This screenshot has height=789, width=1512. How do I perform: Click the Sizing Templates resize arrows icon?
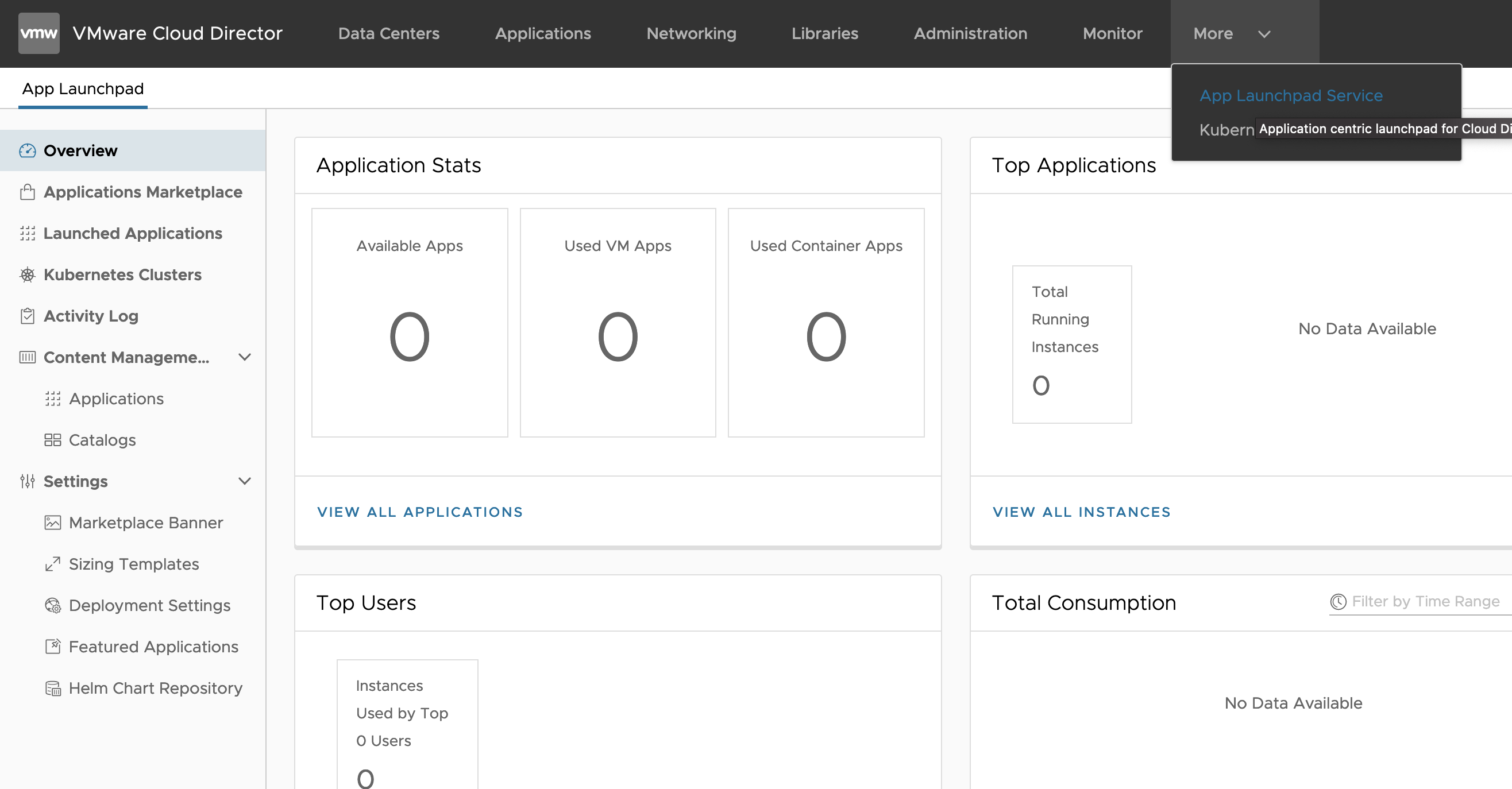click(x=52, y=564)
